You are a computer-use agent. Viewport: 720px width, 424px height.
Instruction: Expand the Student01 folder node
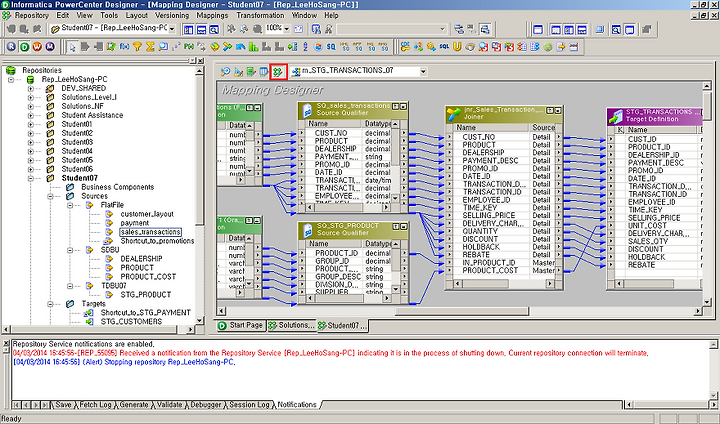[31, 124]
